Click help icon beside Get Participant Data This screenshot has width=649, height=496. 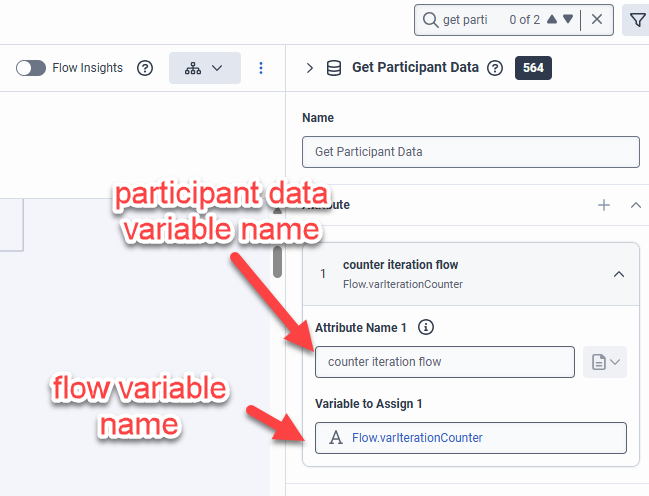point(494,68)
